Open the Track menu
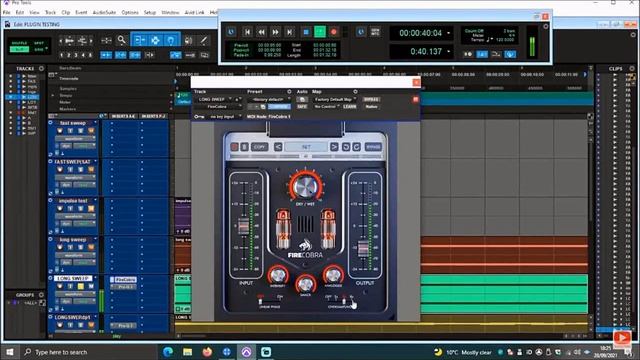 pyautogui.click(x=50, y=13)
